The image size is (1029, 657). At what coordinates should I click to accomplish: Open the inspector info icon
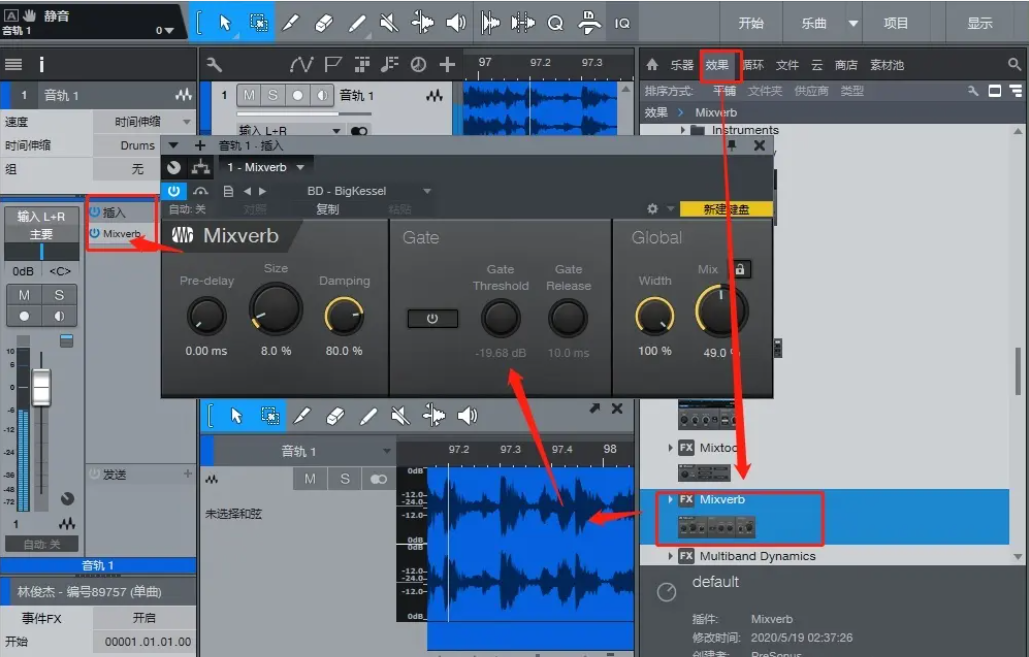point(41,64)
